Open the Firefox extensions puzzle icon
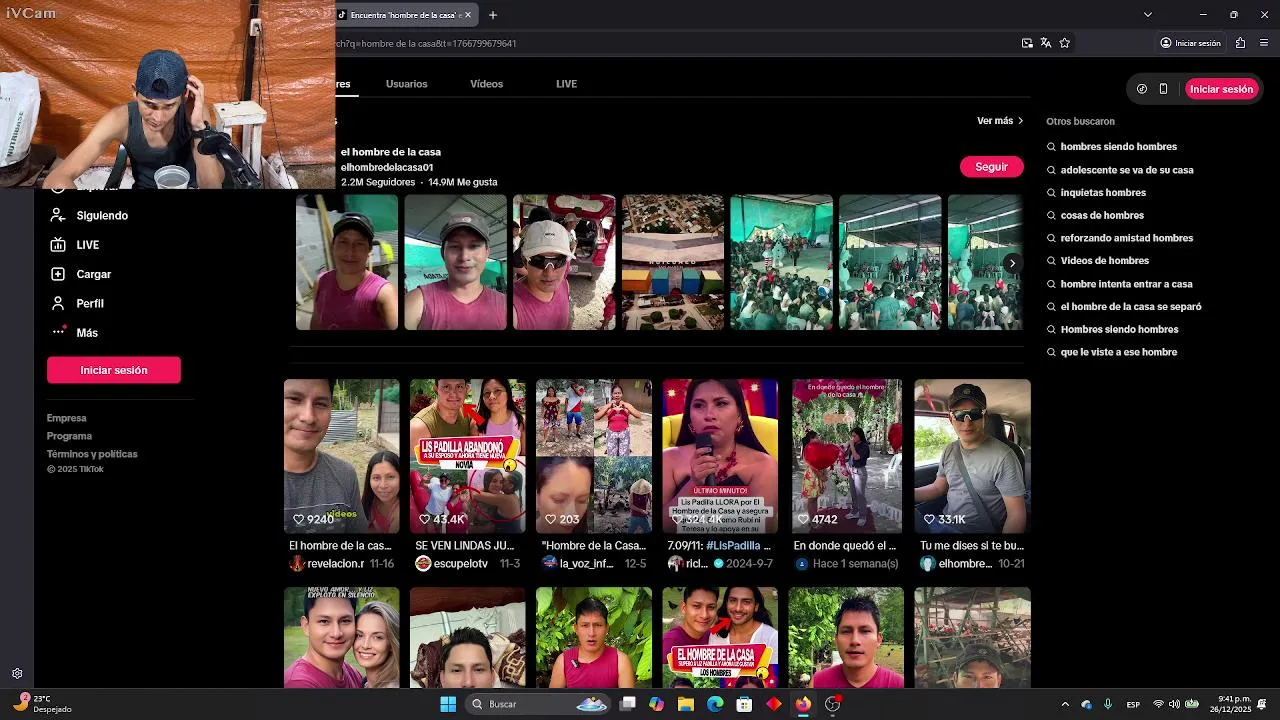The width and height of the screenshot is (1280, 720). point(1240,43)
